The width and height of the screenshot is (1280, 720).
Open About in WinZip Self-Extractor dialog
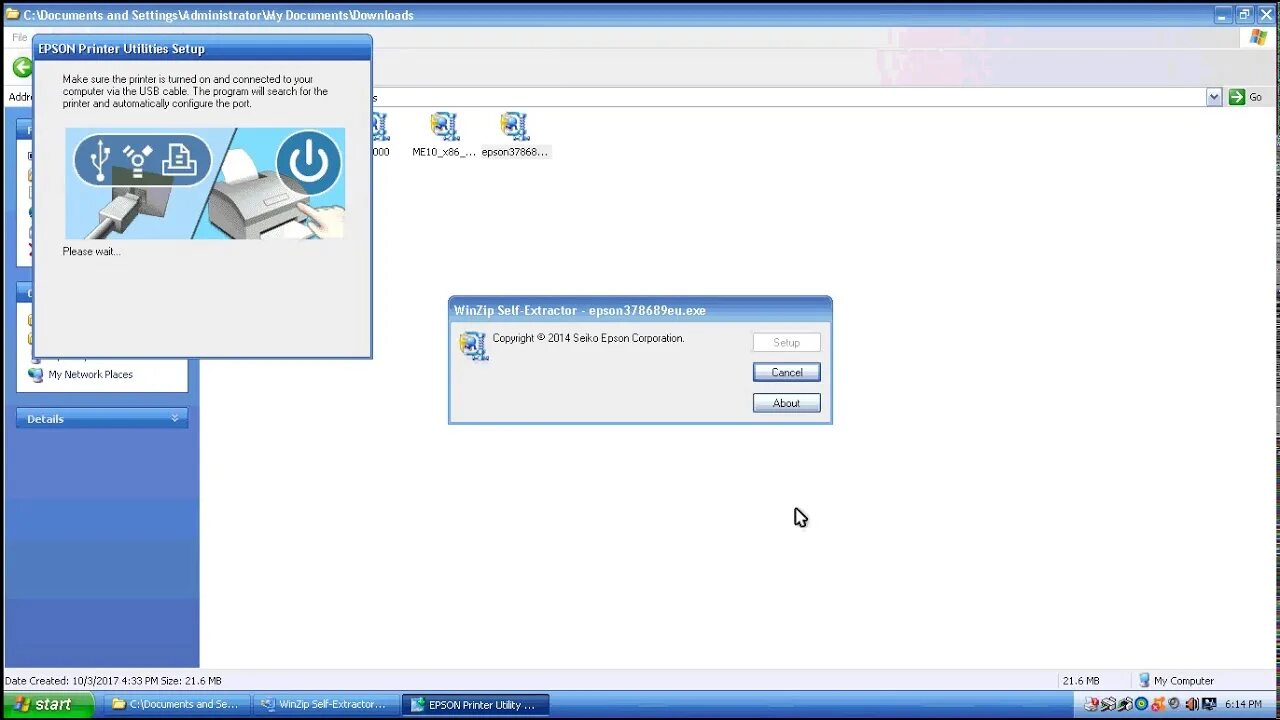(x=786, y=403)
